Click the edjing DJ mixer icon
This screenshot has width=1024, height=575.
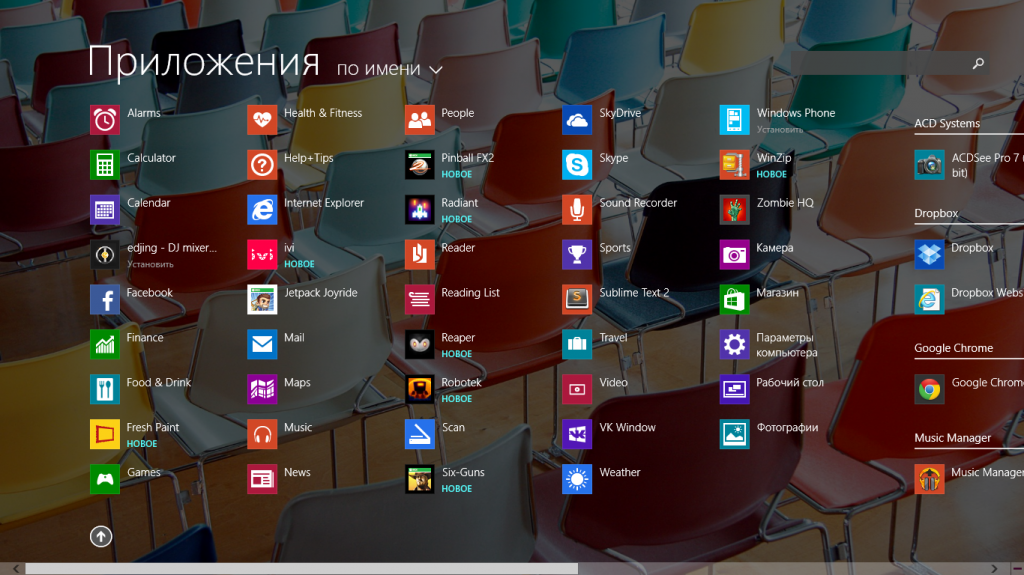tap(104, 255)
